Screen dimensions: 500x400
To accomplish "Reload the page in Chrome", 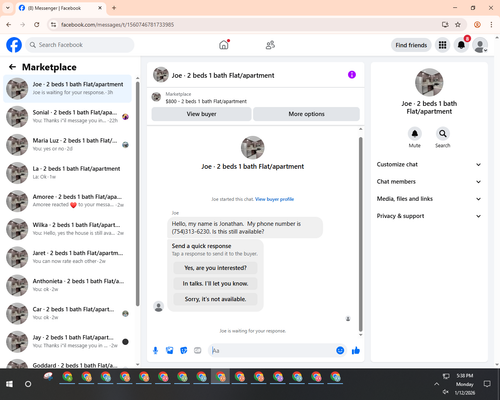I will tap(37, 25).
